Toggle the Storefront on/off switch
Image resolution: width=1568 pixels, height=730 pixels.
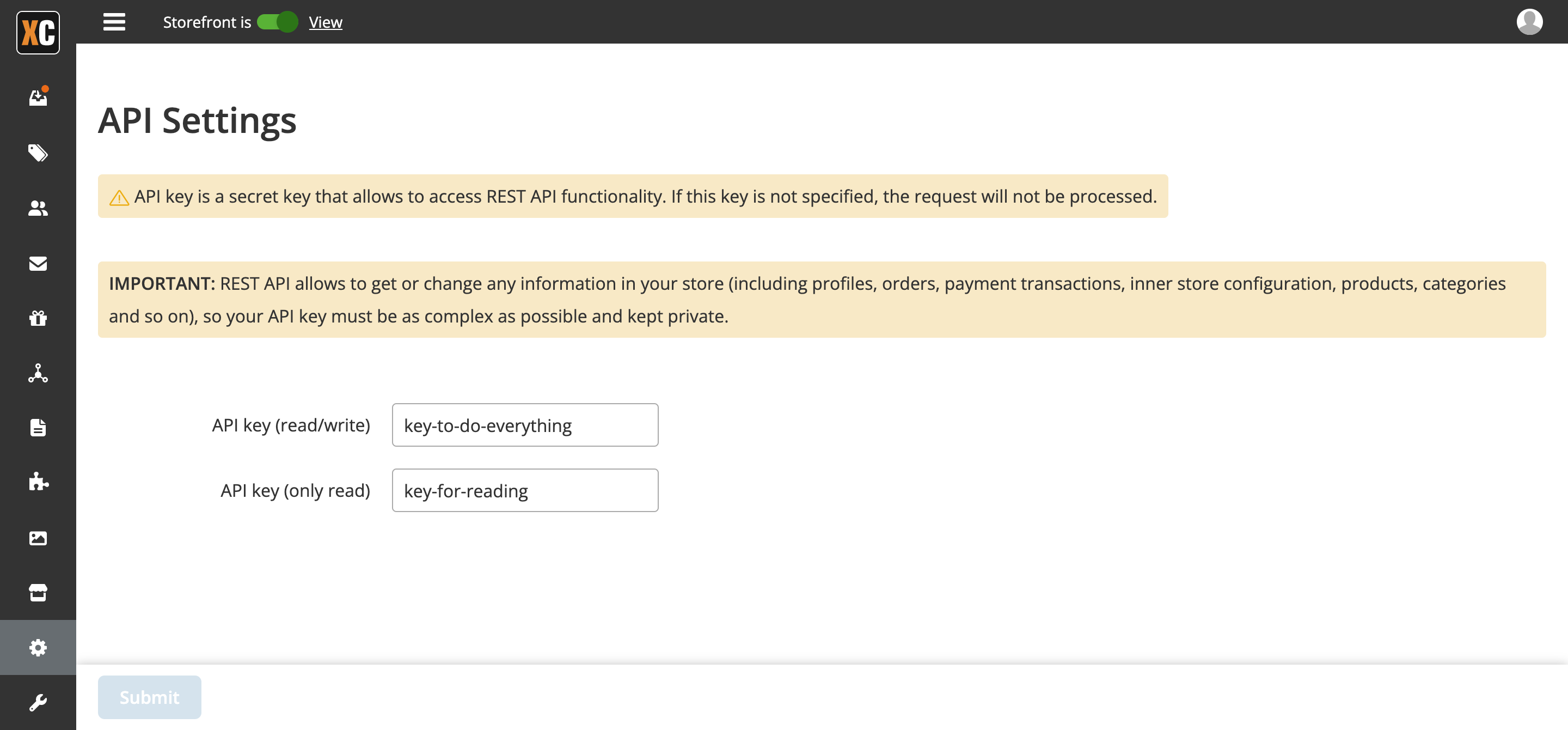click(x=277, y=22)
